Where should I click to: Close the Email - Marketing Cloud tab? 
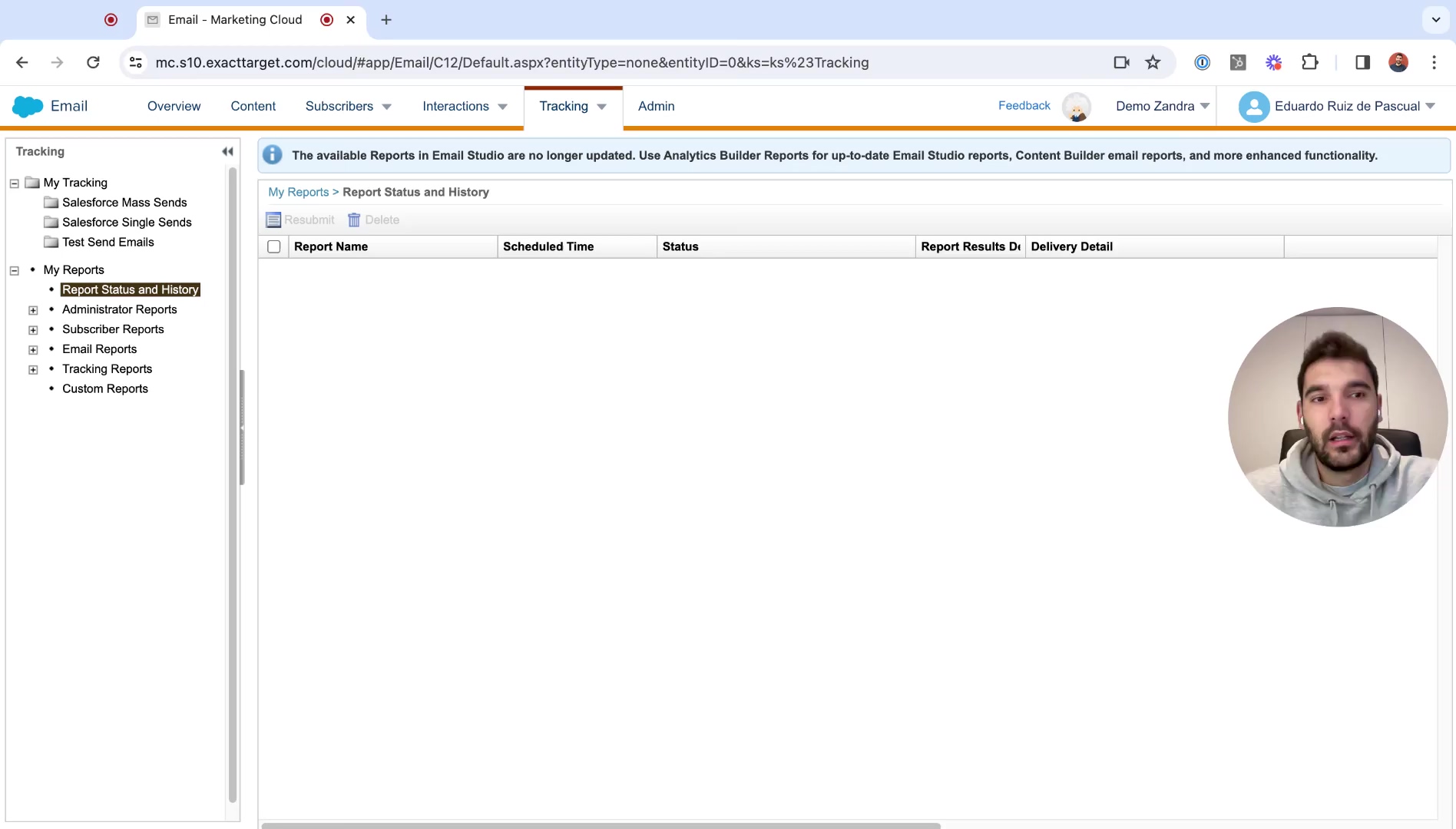pyautogui.click(x=351, y=20)
